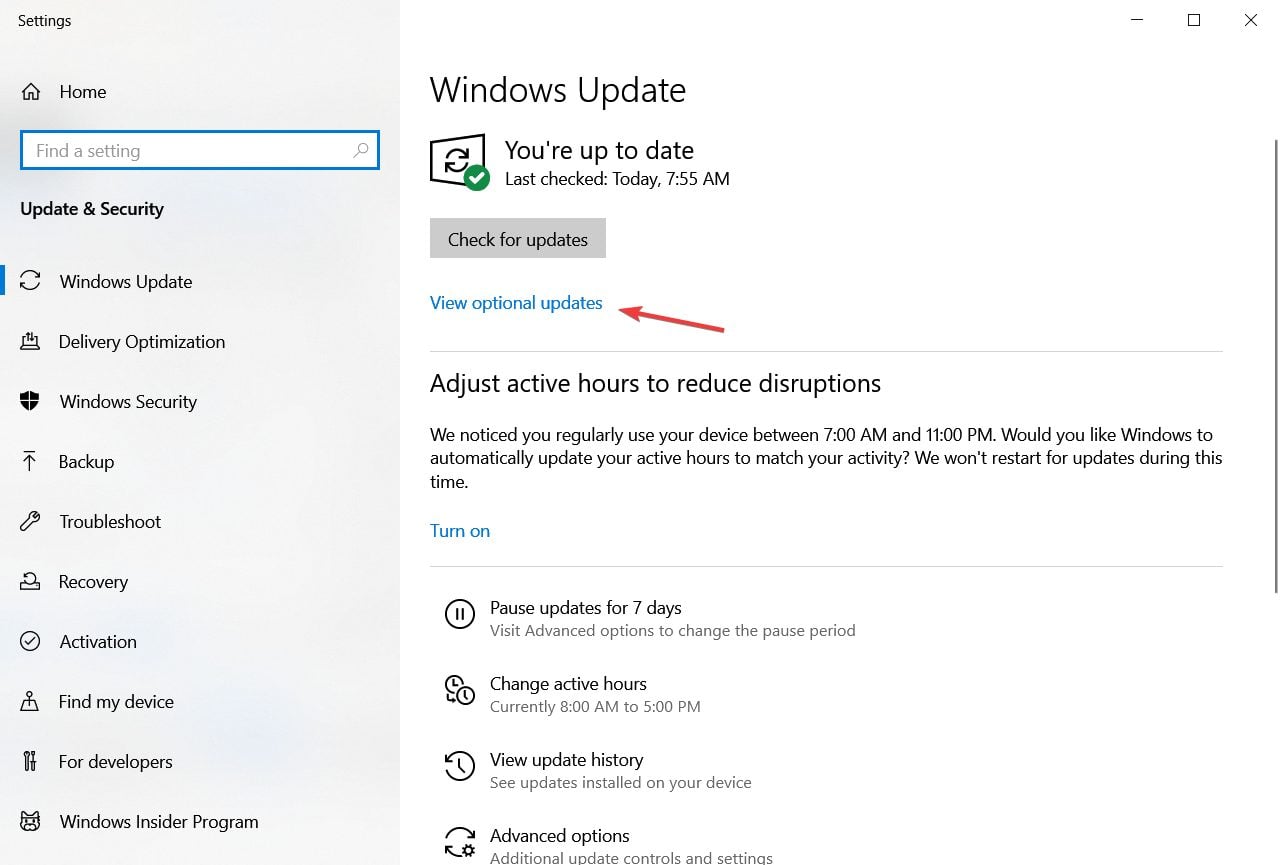Select the Find my device icon
Screen dimensions: 1280x865
[x=29, y=701]
